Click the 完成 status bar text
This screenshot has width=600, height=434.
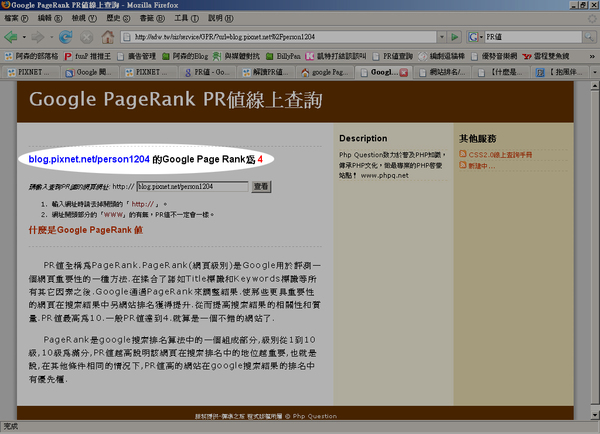10,427
